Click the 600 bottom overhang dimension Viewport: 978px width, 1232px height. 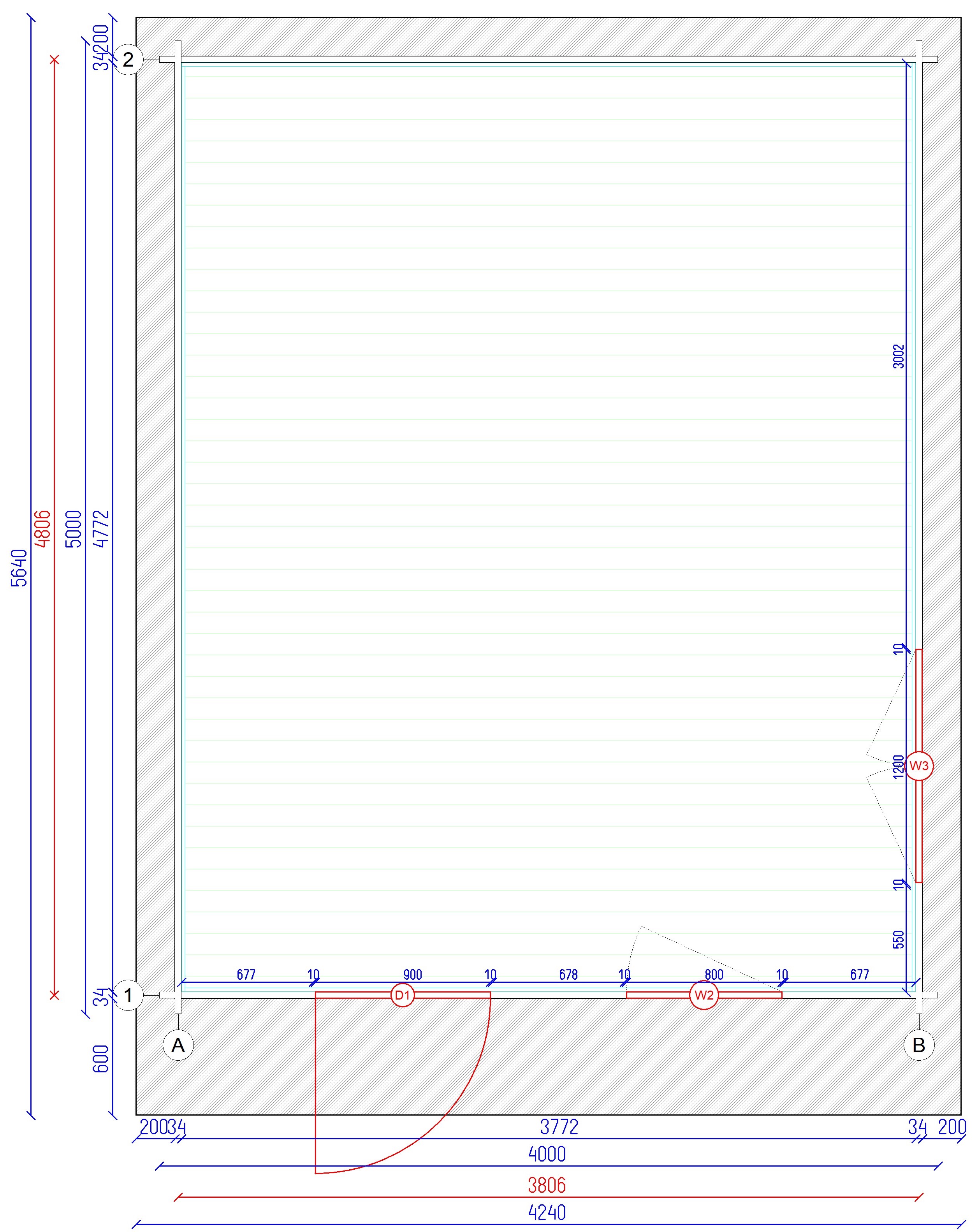[x=100, y=1059]
